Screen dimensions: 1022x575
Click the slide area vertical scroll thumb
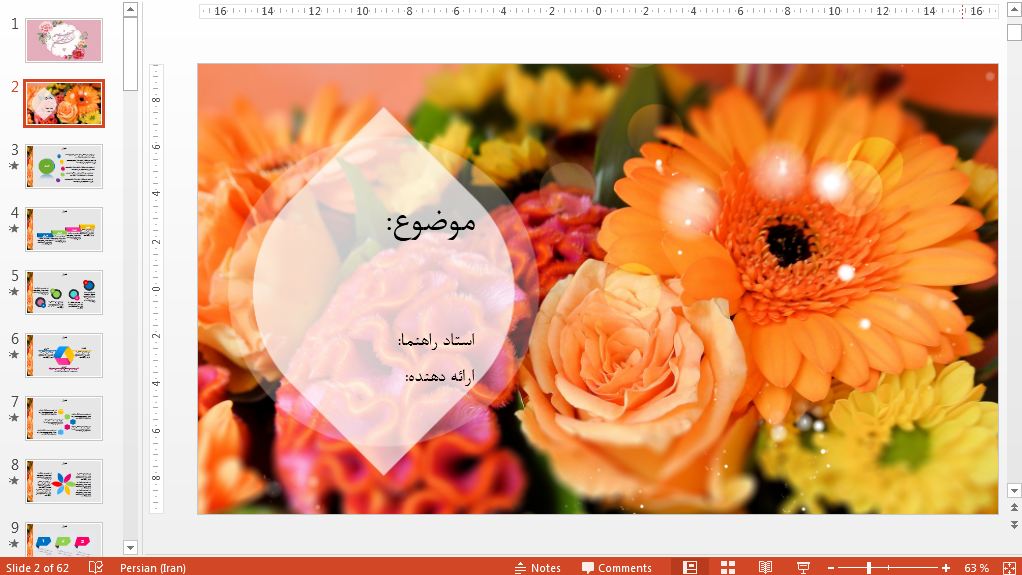coord(1014,33)
